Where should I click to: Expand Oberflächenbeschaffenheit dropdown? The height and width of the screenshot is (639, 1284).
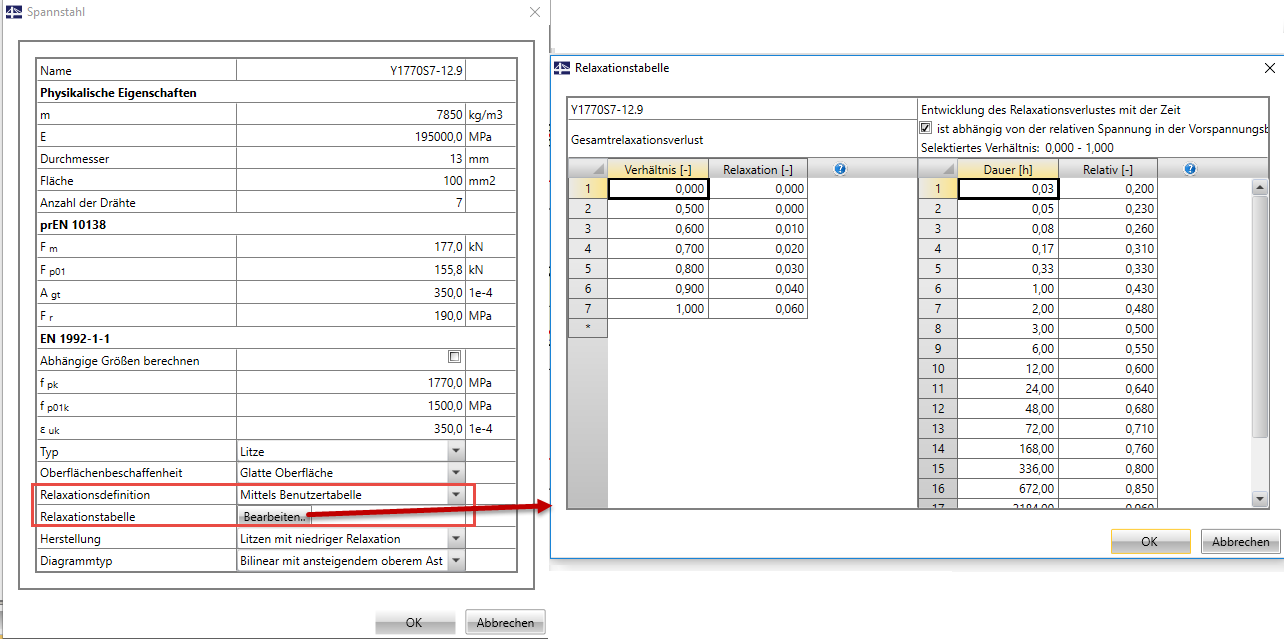[456, 473]
